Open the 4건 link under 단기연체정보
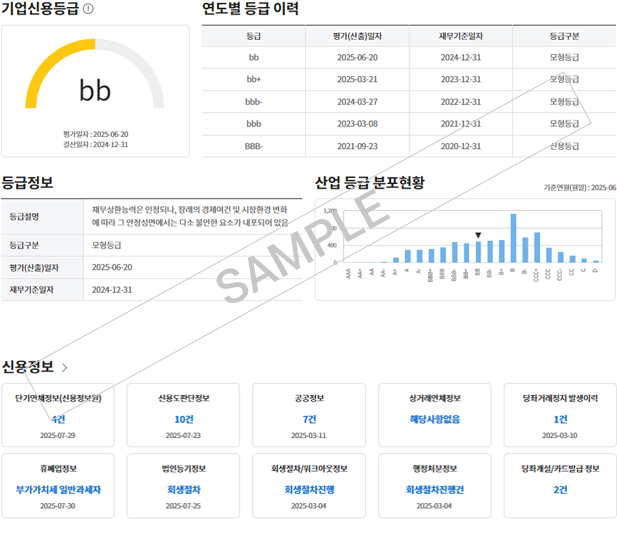 coord(58,419)
